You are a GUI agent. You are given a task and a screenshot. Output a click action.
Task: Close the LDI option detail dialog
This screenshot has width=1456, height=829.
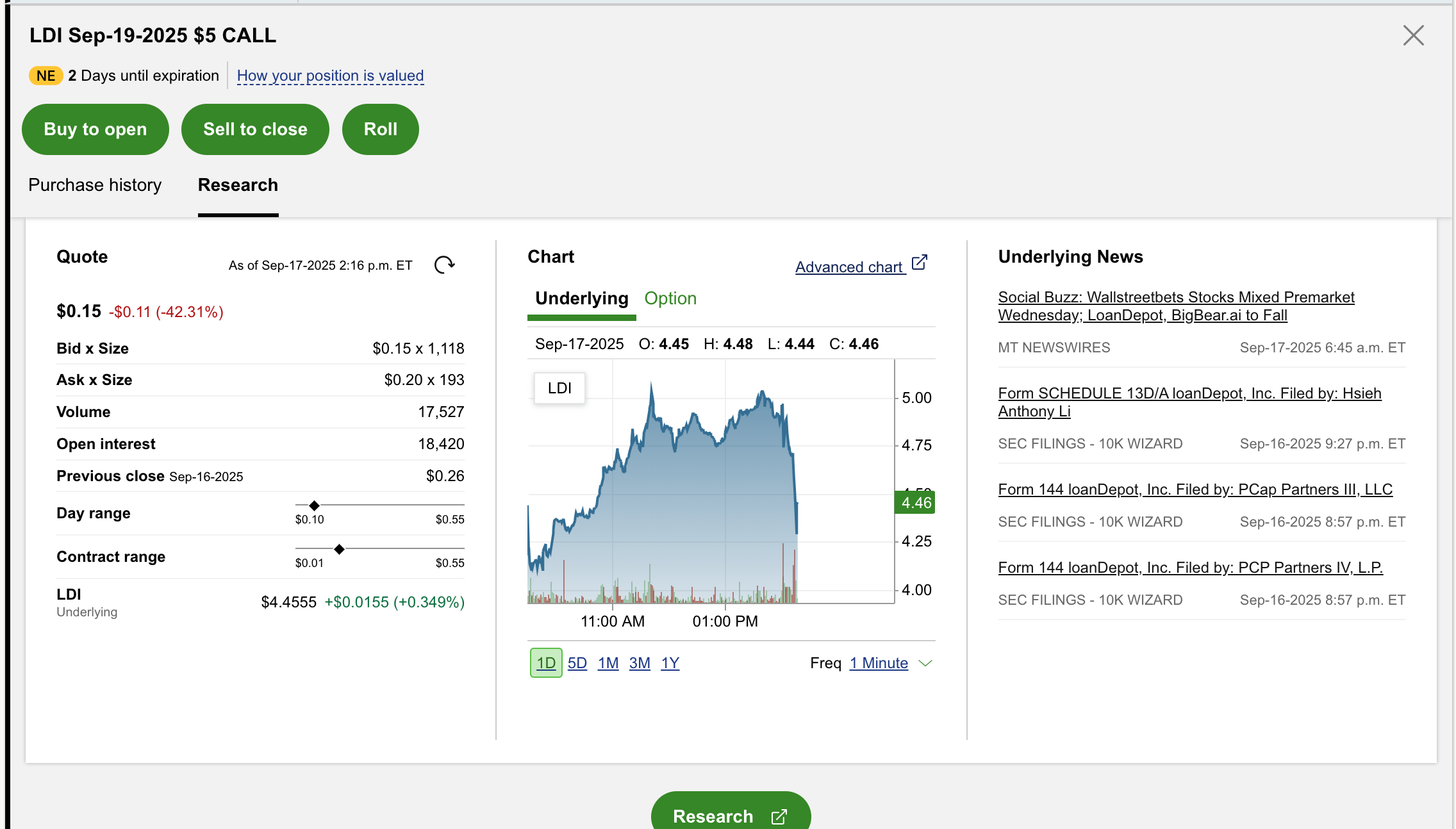[x=1413, y=35]
